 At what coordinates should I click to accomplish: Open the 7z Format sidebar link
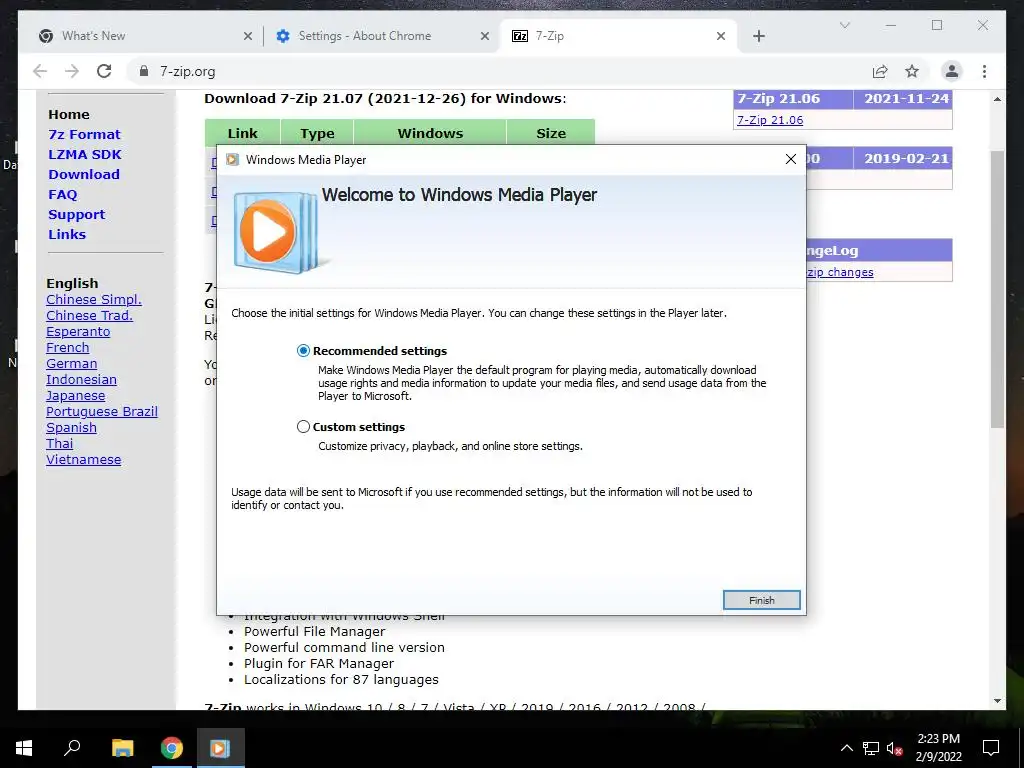(x=84, y=135)
